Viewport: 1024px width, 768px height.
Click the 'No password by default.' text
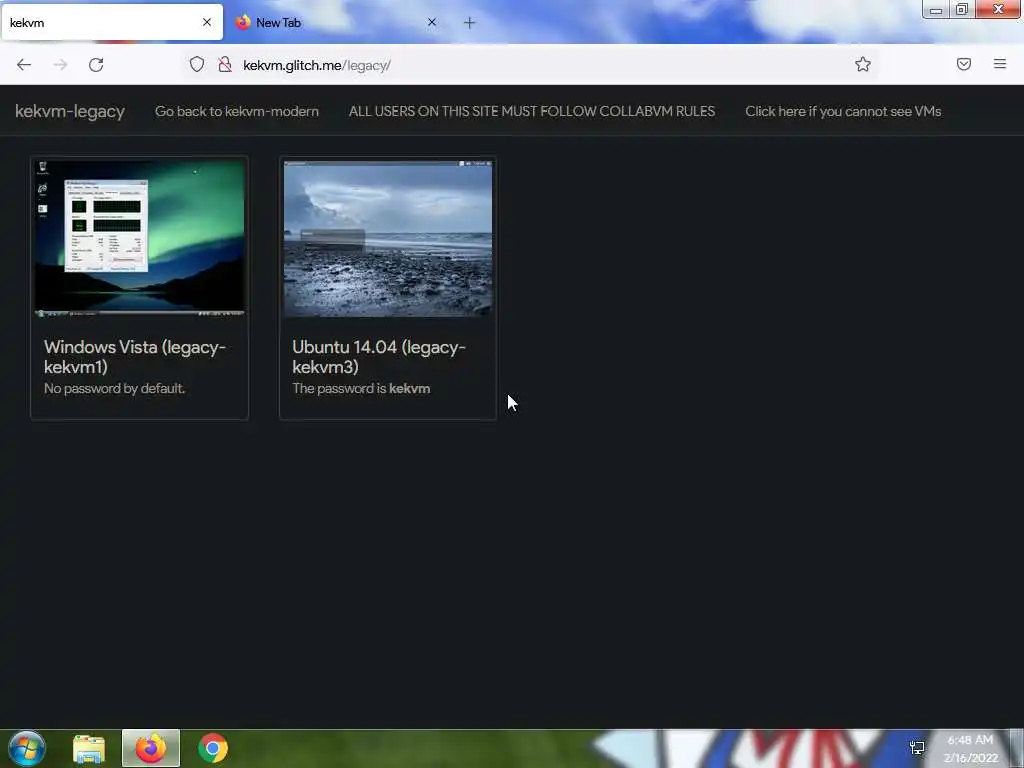point(114,389)
